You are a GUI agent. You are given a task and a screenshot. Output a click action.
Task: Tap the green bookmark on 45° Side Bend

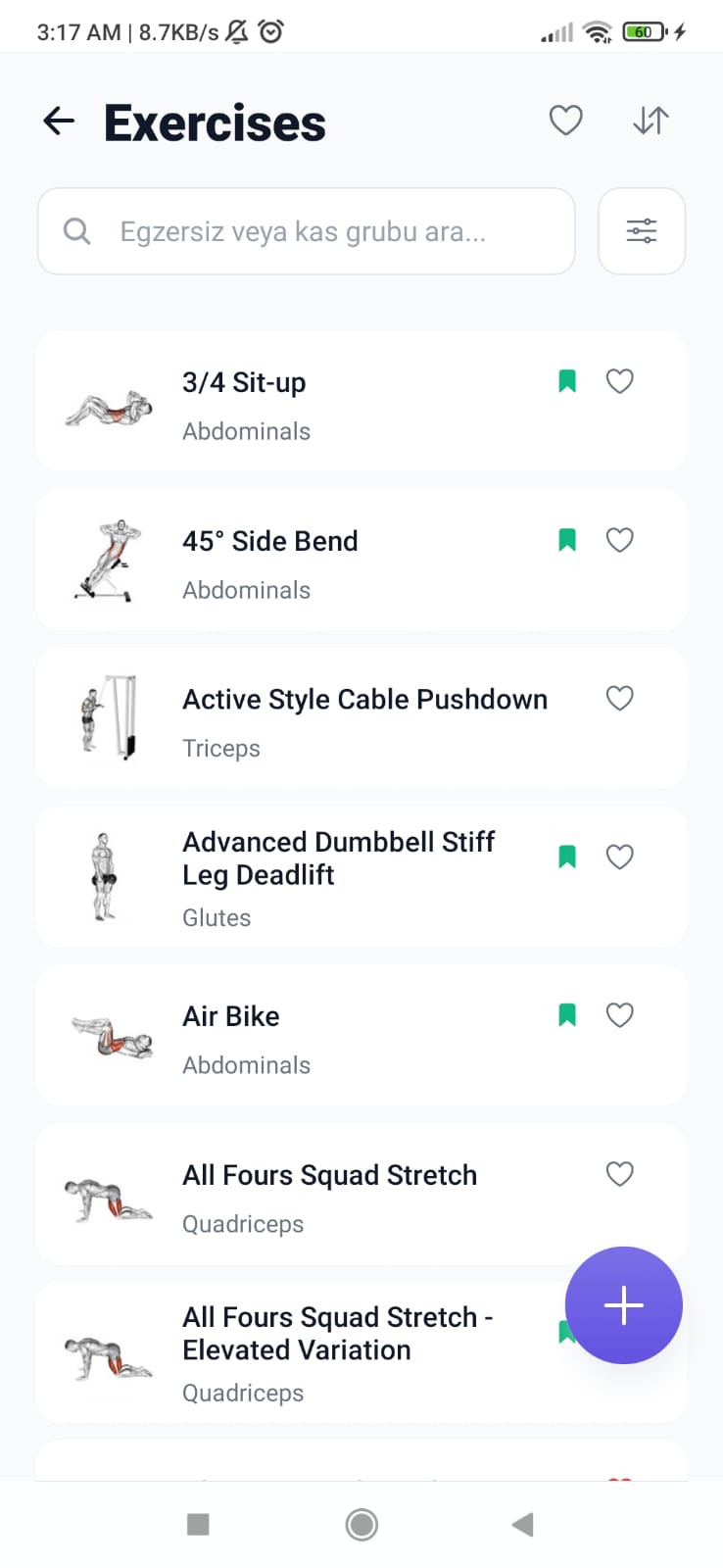pos(567,540)
